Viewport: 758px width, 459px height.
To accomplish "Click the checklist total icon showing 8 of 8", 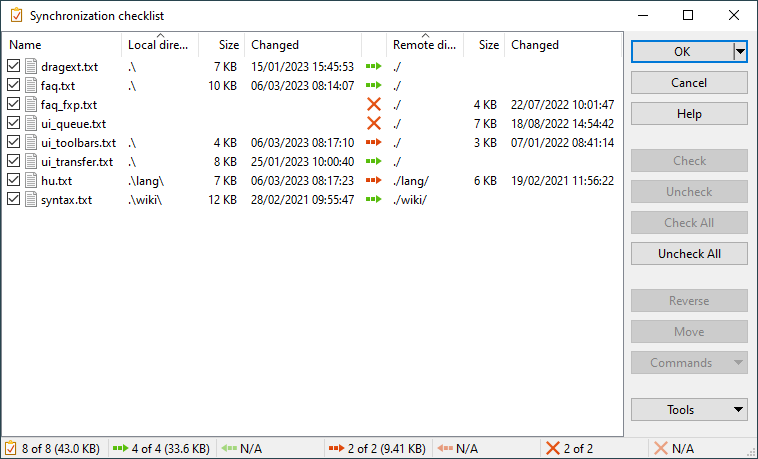I will point(11,448).
